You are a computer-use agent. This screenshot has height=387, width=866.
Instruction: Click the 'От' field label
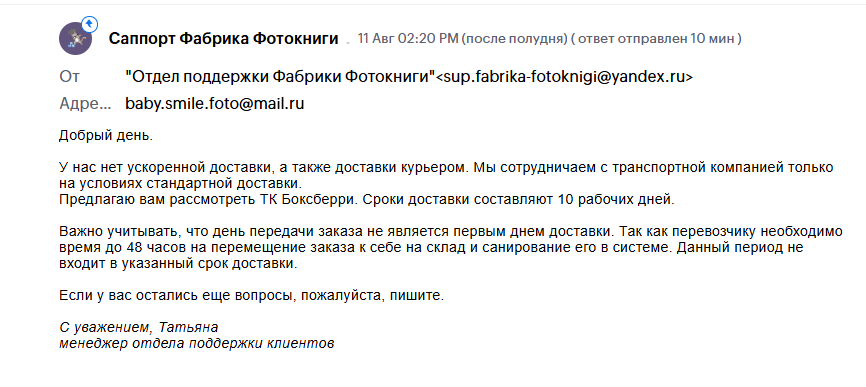click(x=70, y=77)
